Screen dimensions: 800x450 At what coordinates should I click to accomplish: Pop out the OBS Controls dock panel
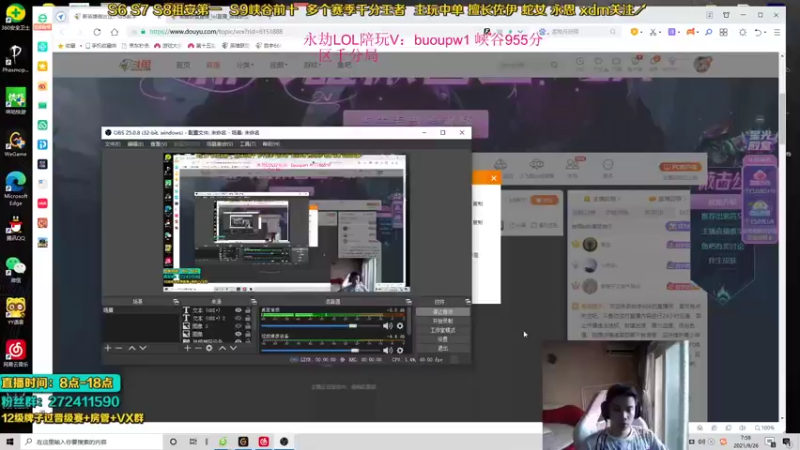tap(467, 302)
